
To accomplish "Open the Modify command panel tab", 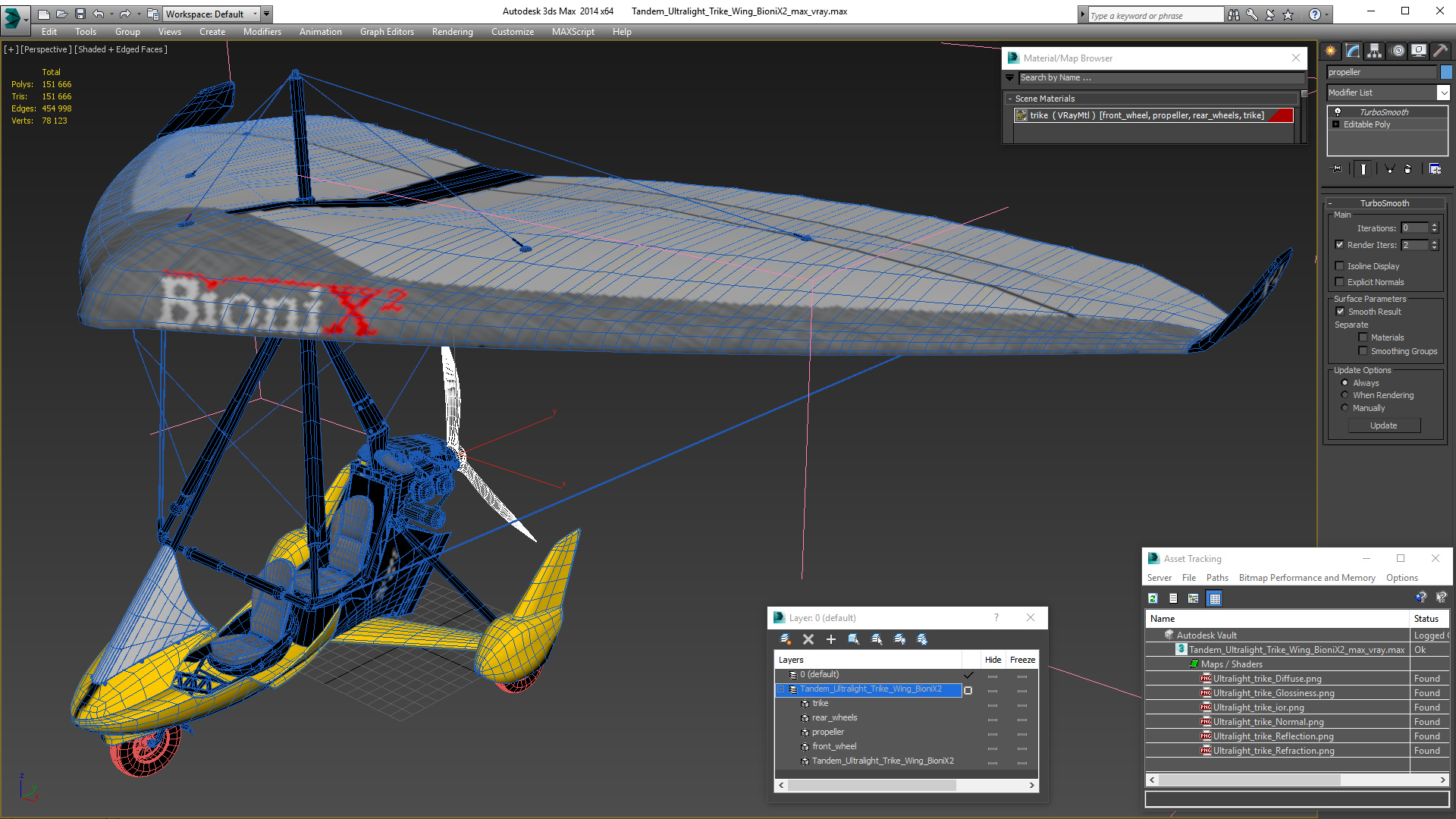I will tap(1353, 51).
